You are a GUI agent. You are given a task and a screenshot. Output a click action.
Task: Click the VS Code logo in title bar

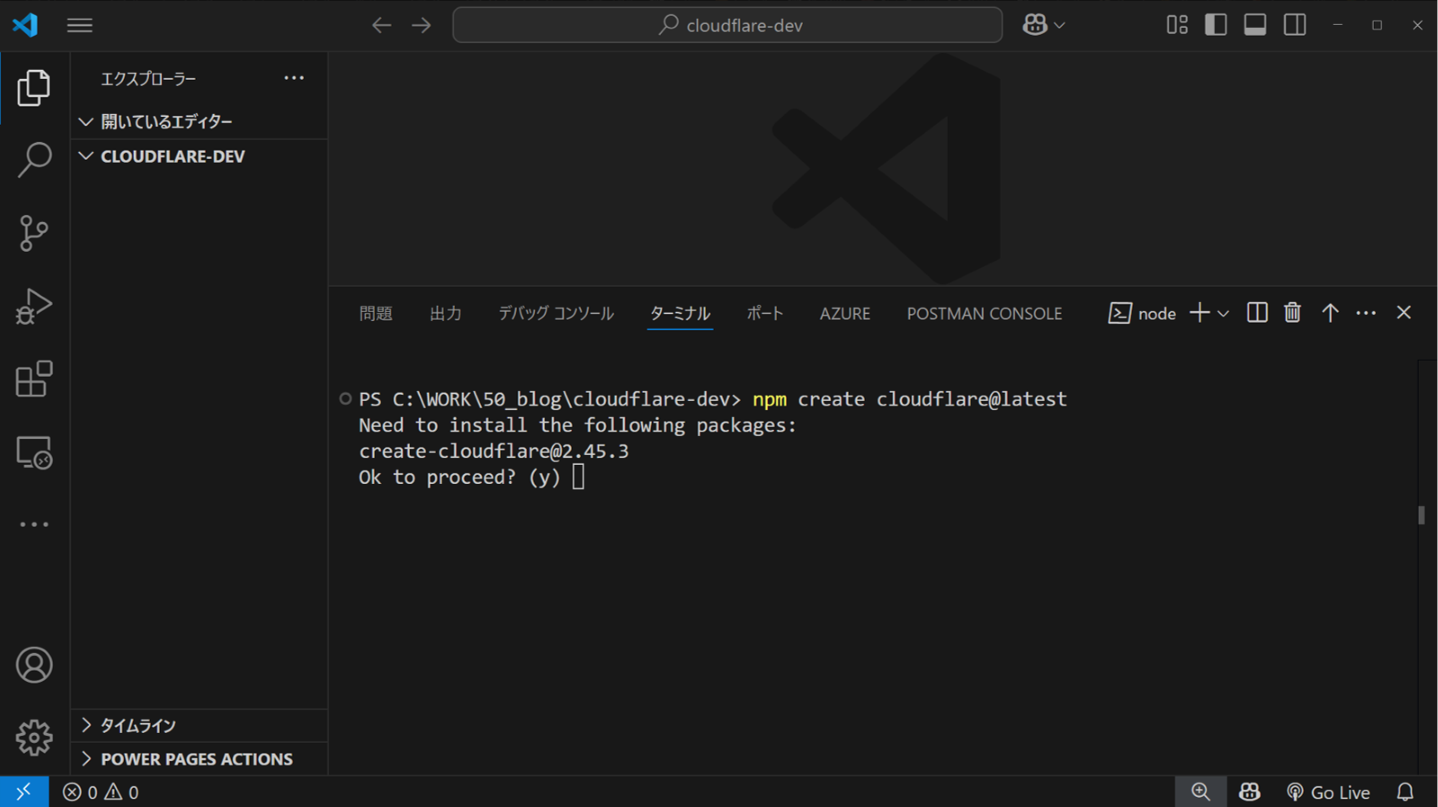[25, 25]
